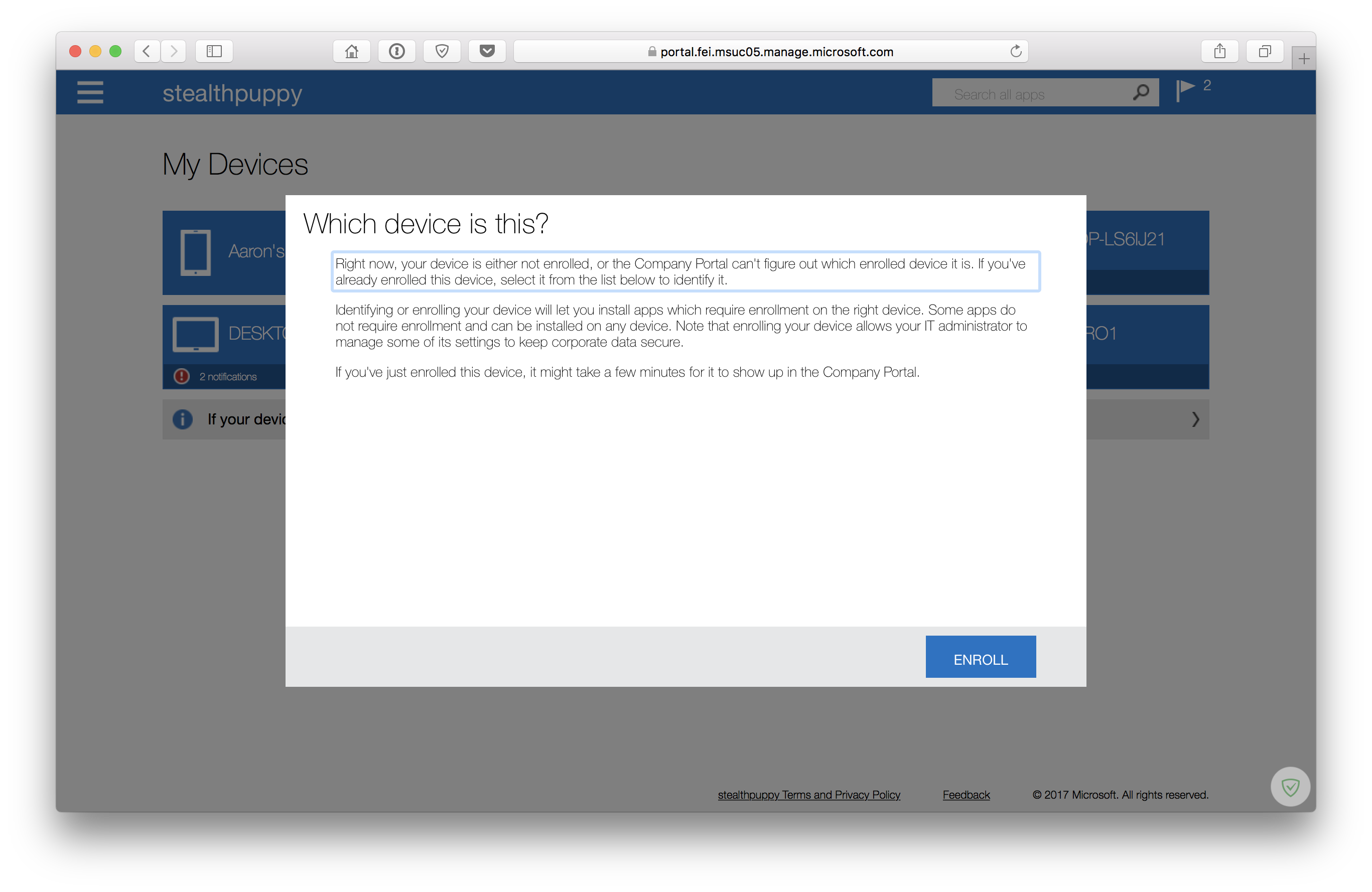
Task: Click the Pocket save icon in browser
Action: pyautogui.click(x=488, y=51)
